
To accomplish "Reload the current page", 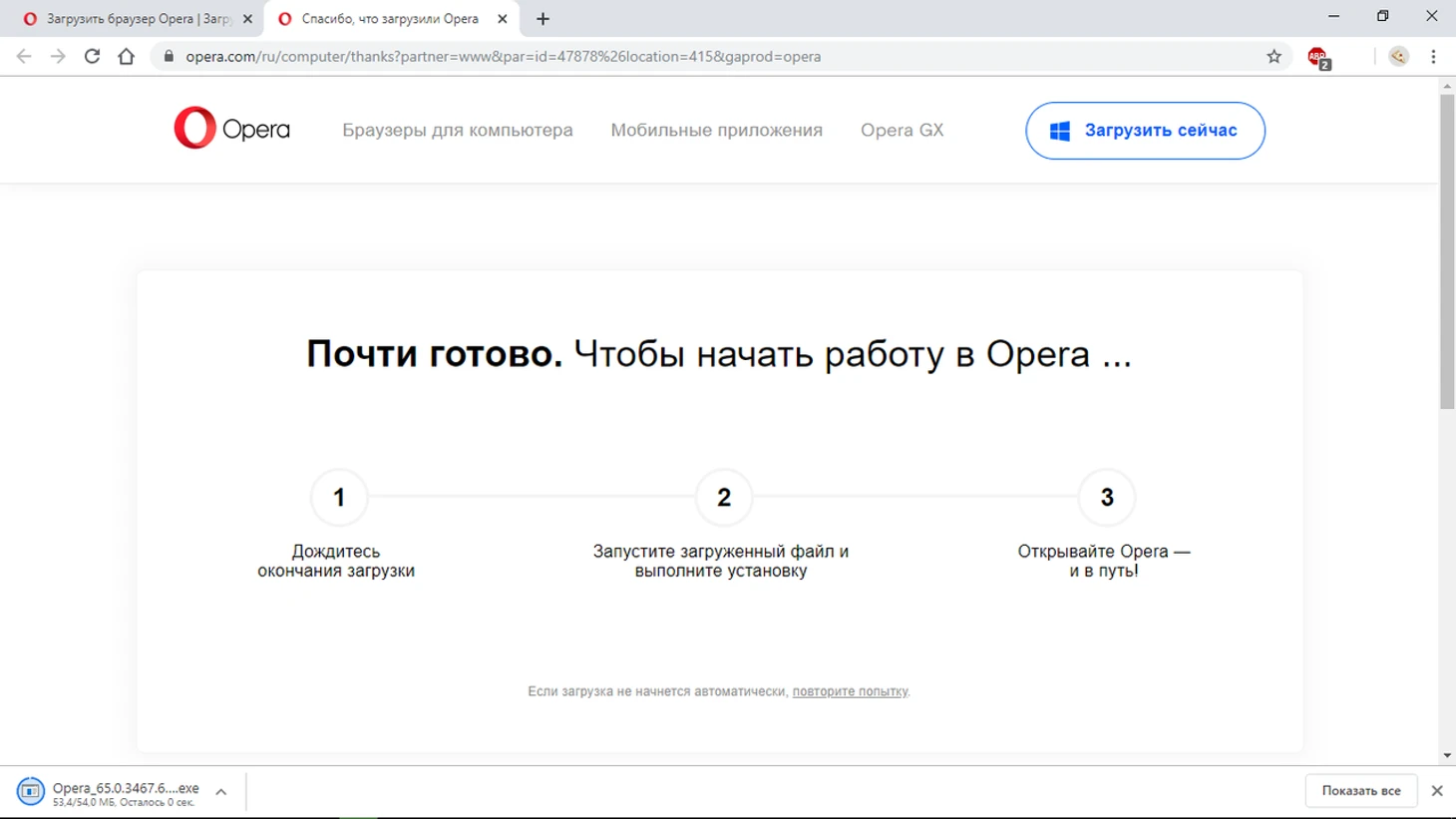I will [x=92, y=57].
